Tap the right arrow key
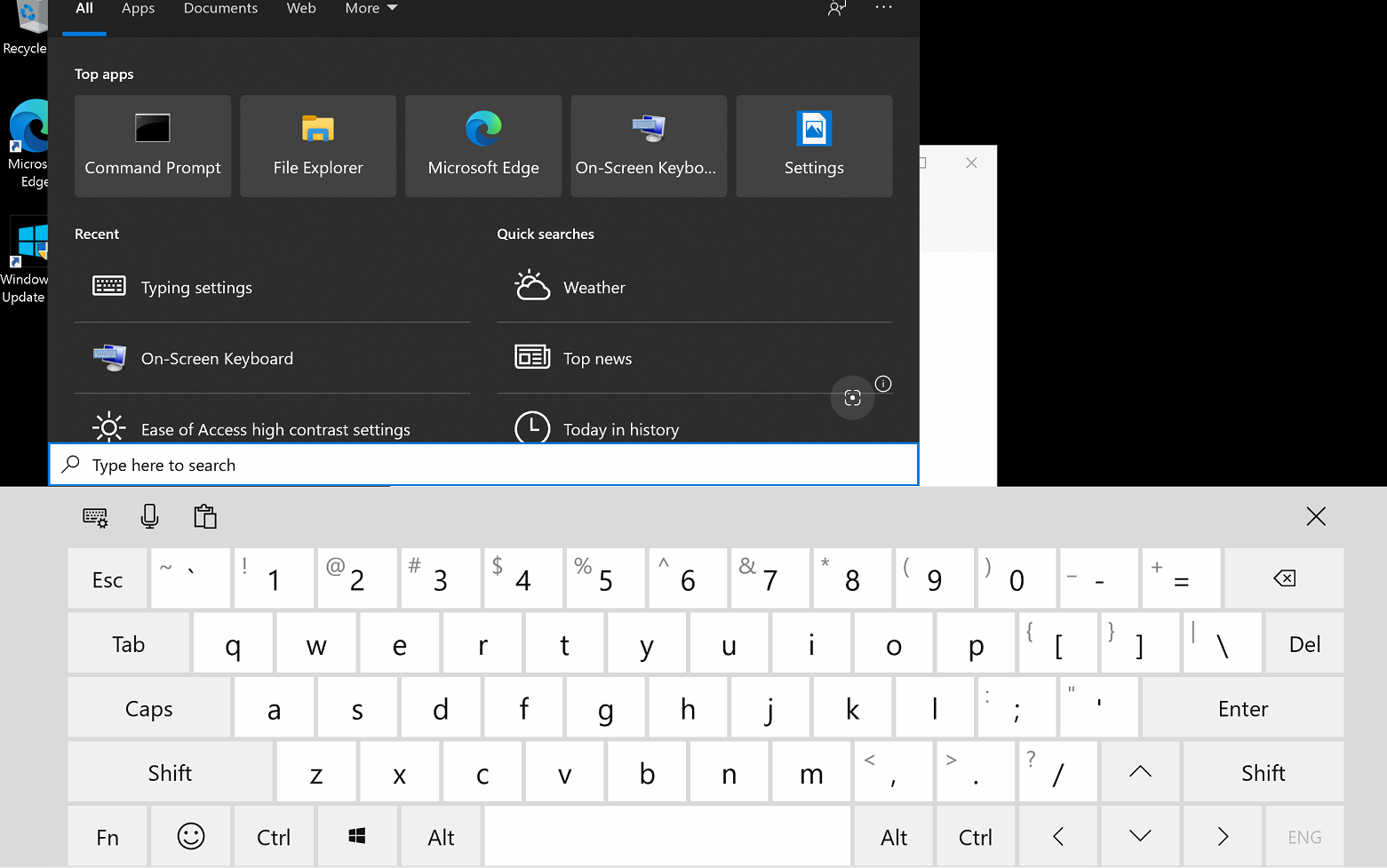The height and width of the screenshot is (868, 1387). pyautogui.click(x=1223, y=837)
